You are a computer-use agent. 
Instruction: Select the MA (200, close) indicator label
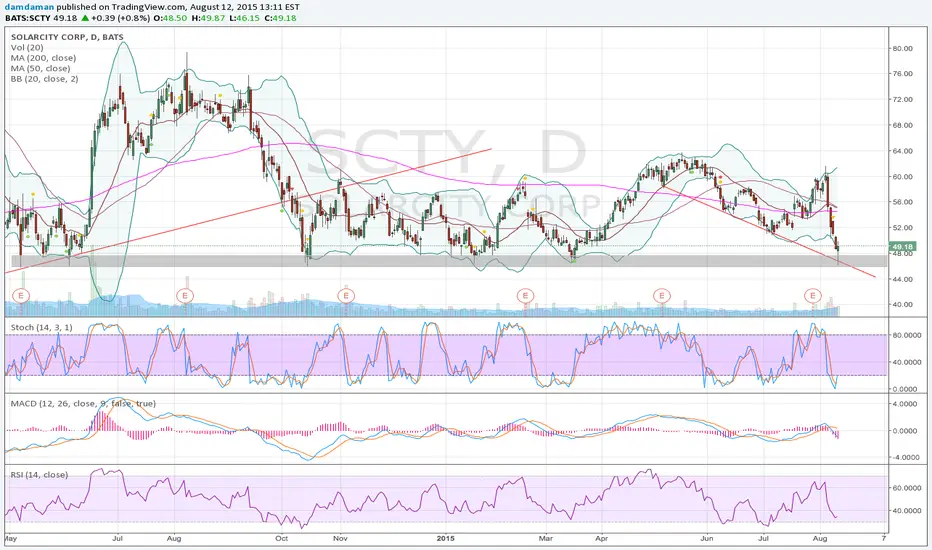click(x=43, y=58)
